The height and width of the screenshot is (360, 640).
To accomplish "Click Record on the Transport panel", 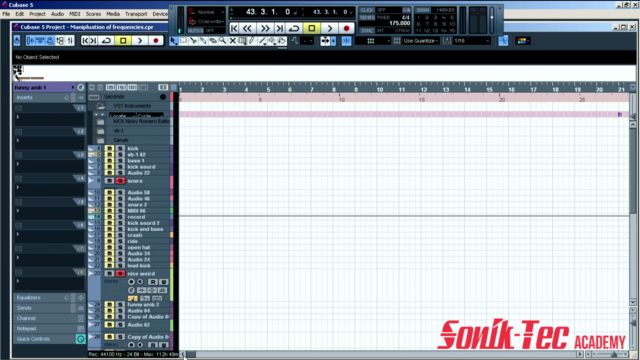I will click(346, 28).
